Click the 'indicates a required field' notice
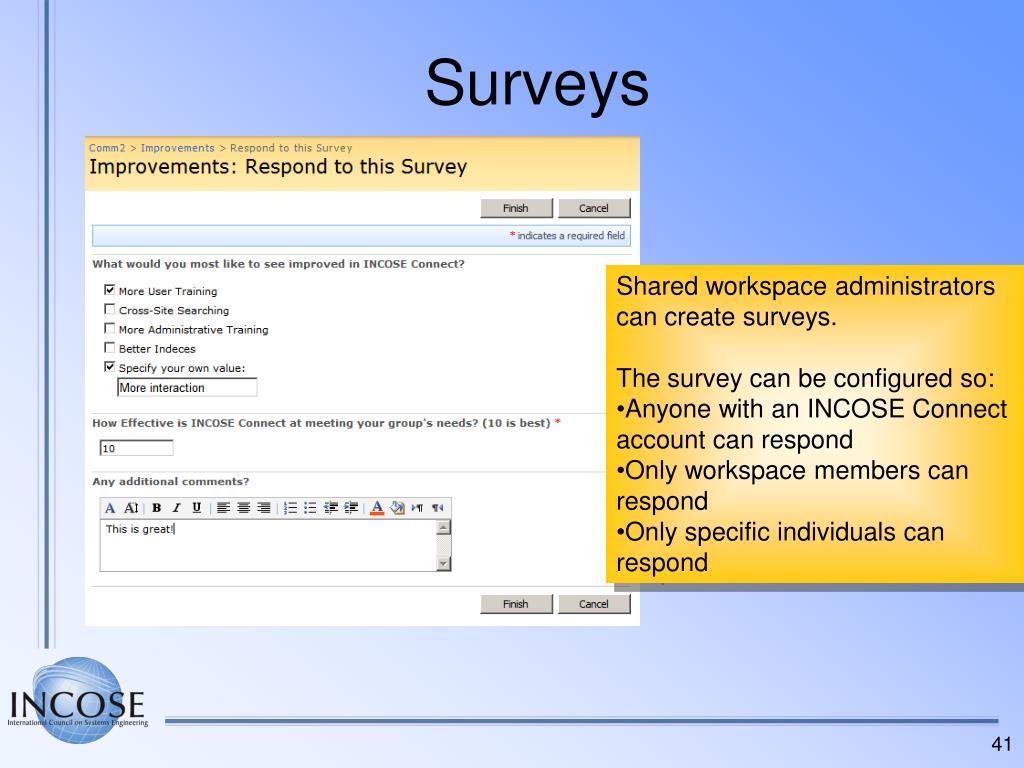Screen dimensions: 1024x768 tap(568, 235)
